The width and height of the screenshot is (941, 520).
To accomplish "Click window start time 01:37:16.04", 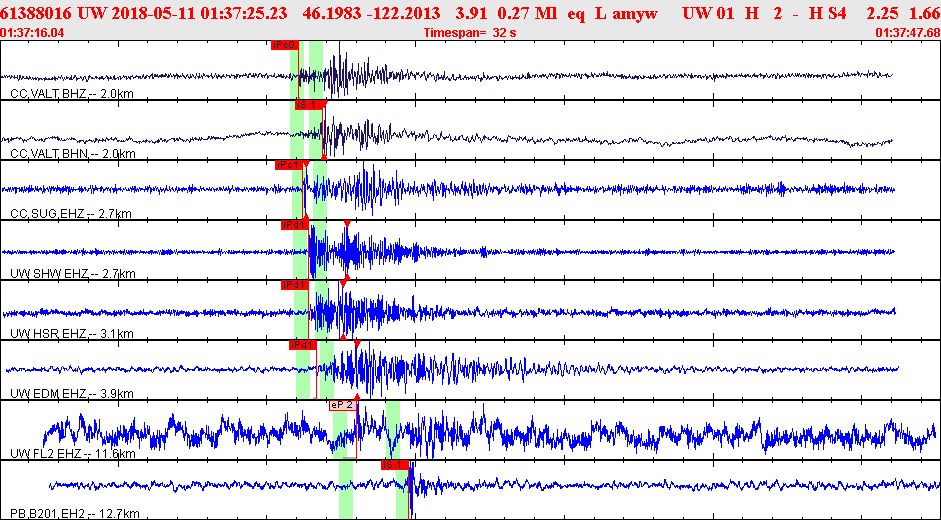I will tap(33, 33).
